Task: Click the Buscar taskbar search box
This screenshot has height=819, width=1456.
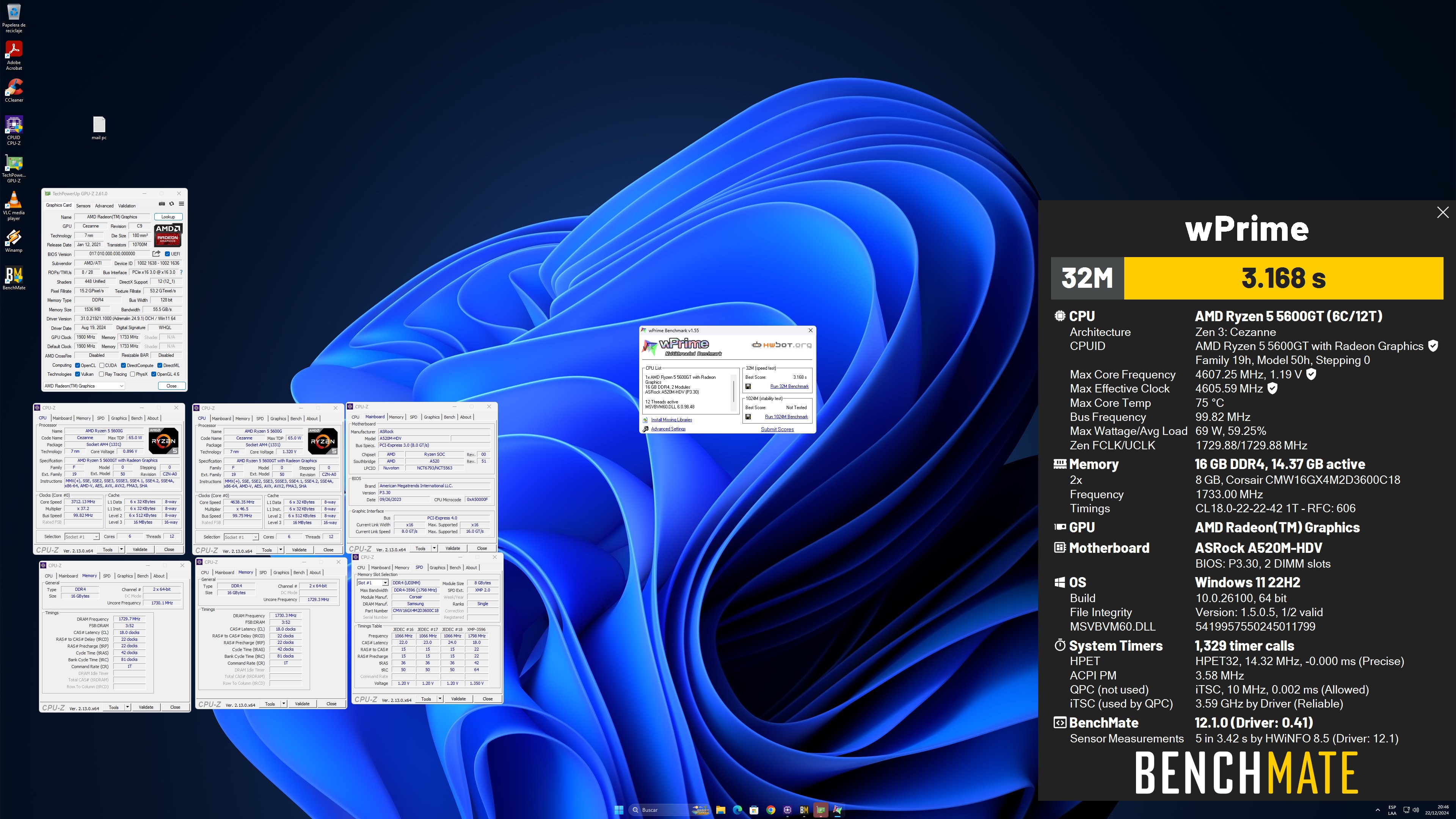Action: click(x=670, y=810)
